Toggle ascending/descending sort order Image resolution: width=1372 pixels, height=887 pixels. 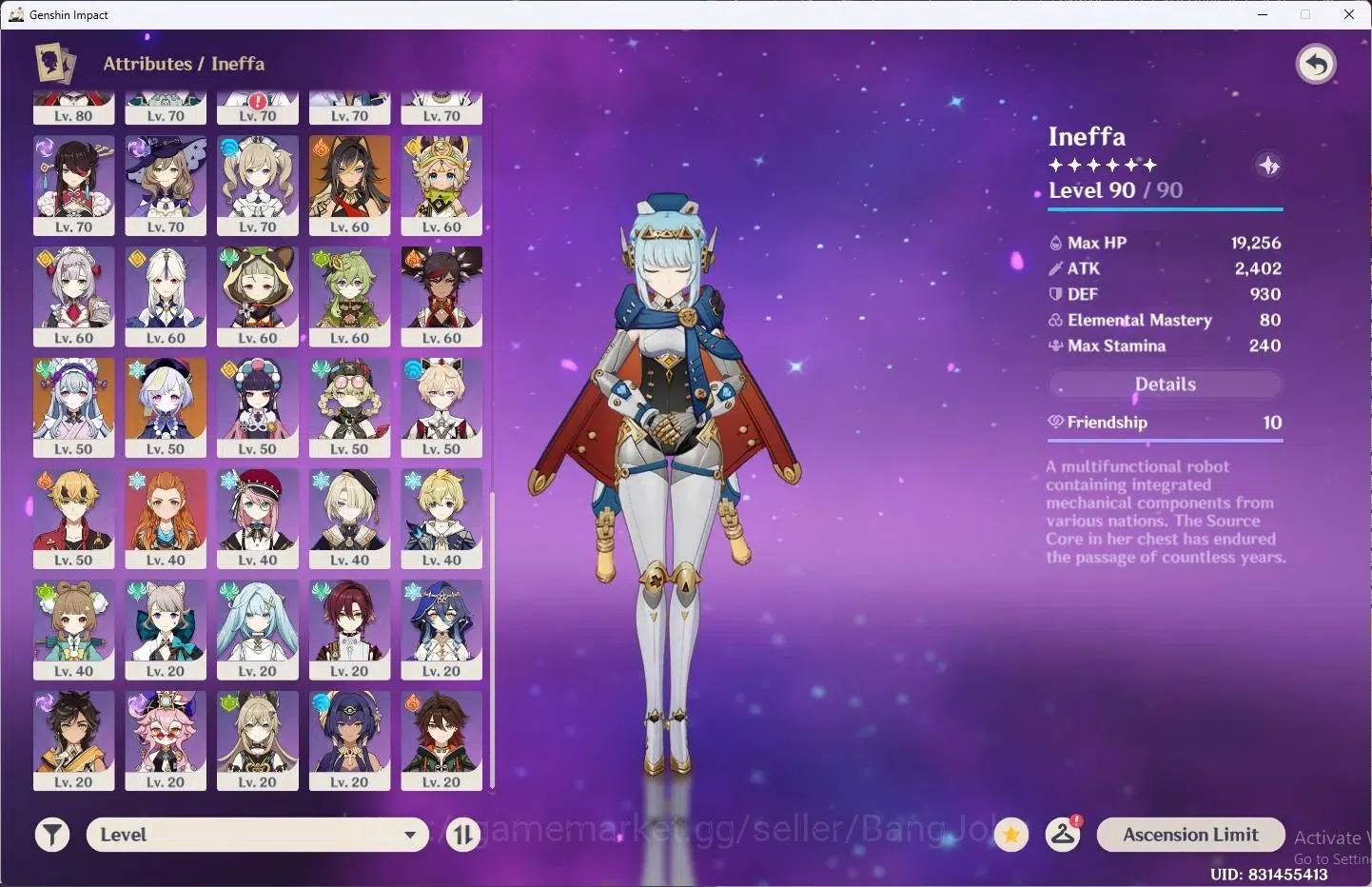[x=463, y=835]
